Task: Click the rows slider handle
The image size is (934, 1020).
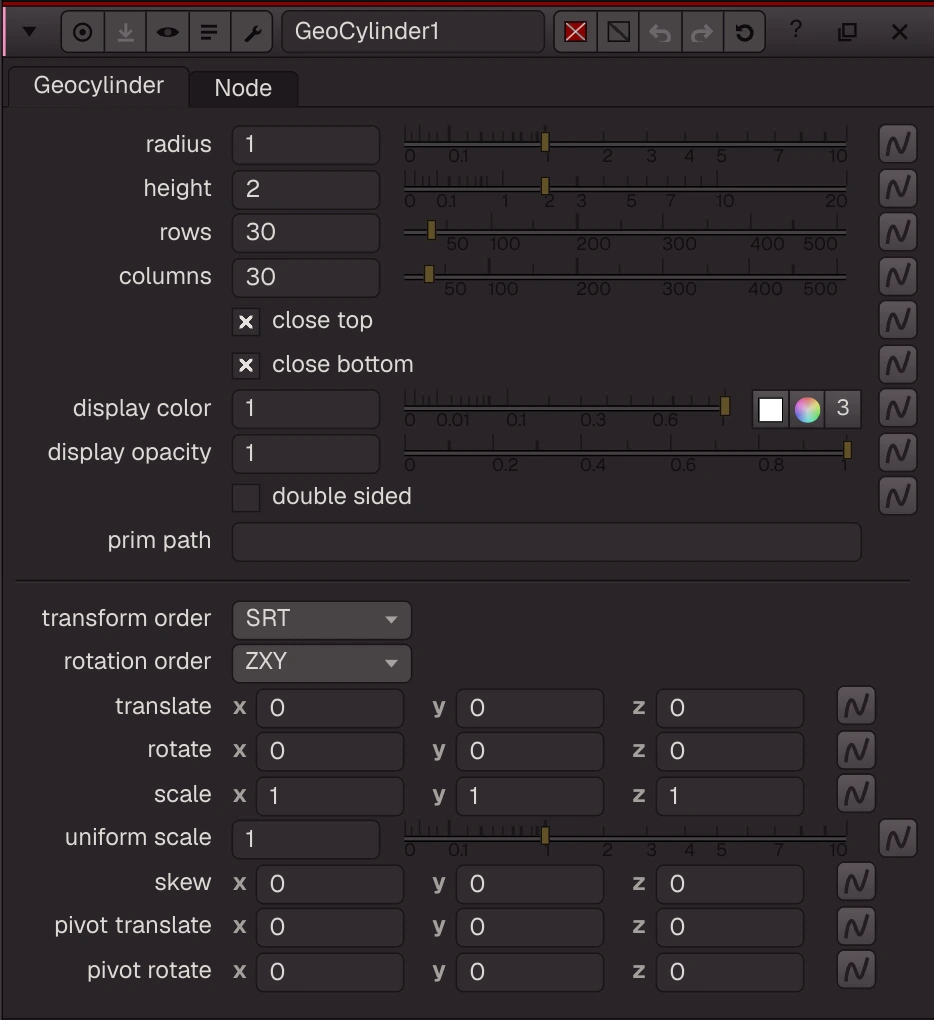Action: tap(431, 230)
